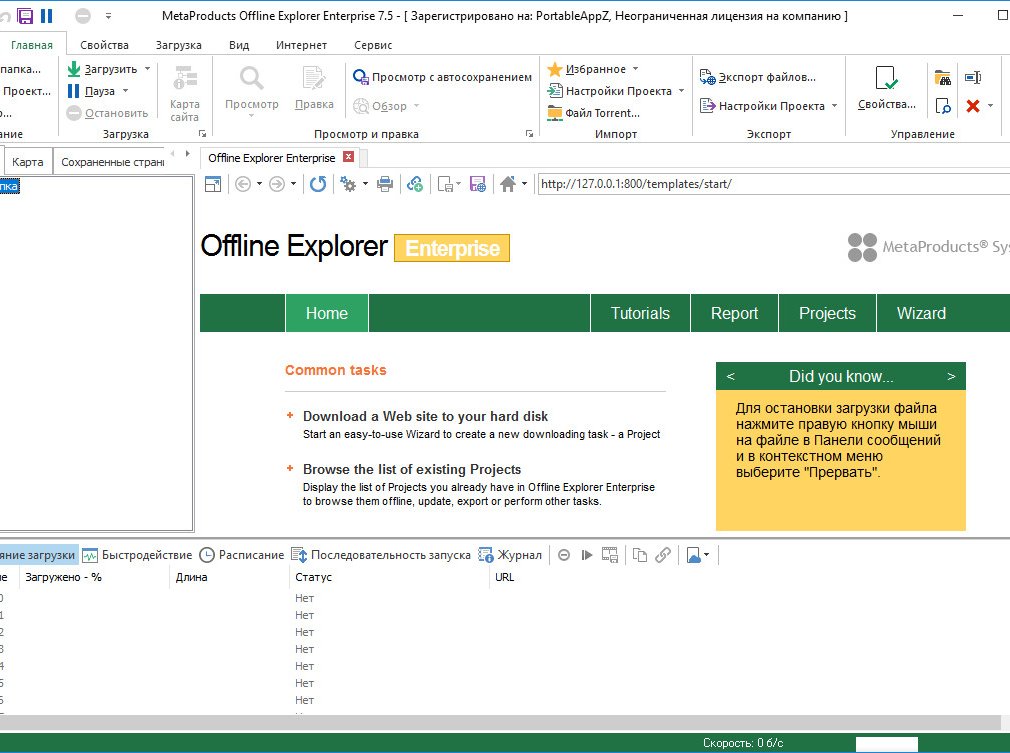
Task: Click Экспорт файлов... button
Action: point(758,77)
